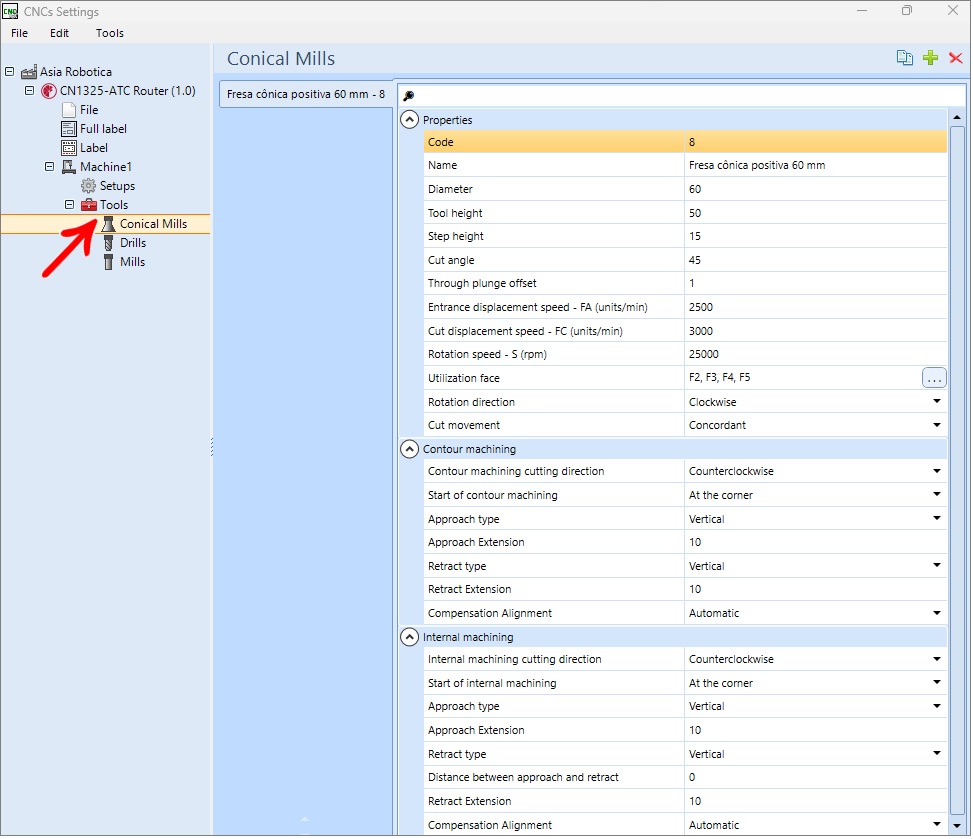Screen dimensions: 973x839
Task: Open the Rotation direction dropdown
Action: [x=936, y=402]
